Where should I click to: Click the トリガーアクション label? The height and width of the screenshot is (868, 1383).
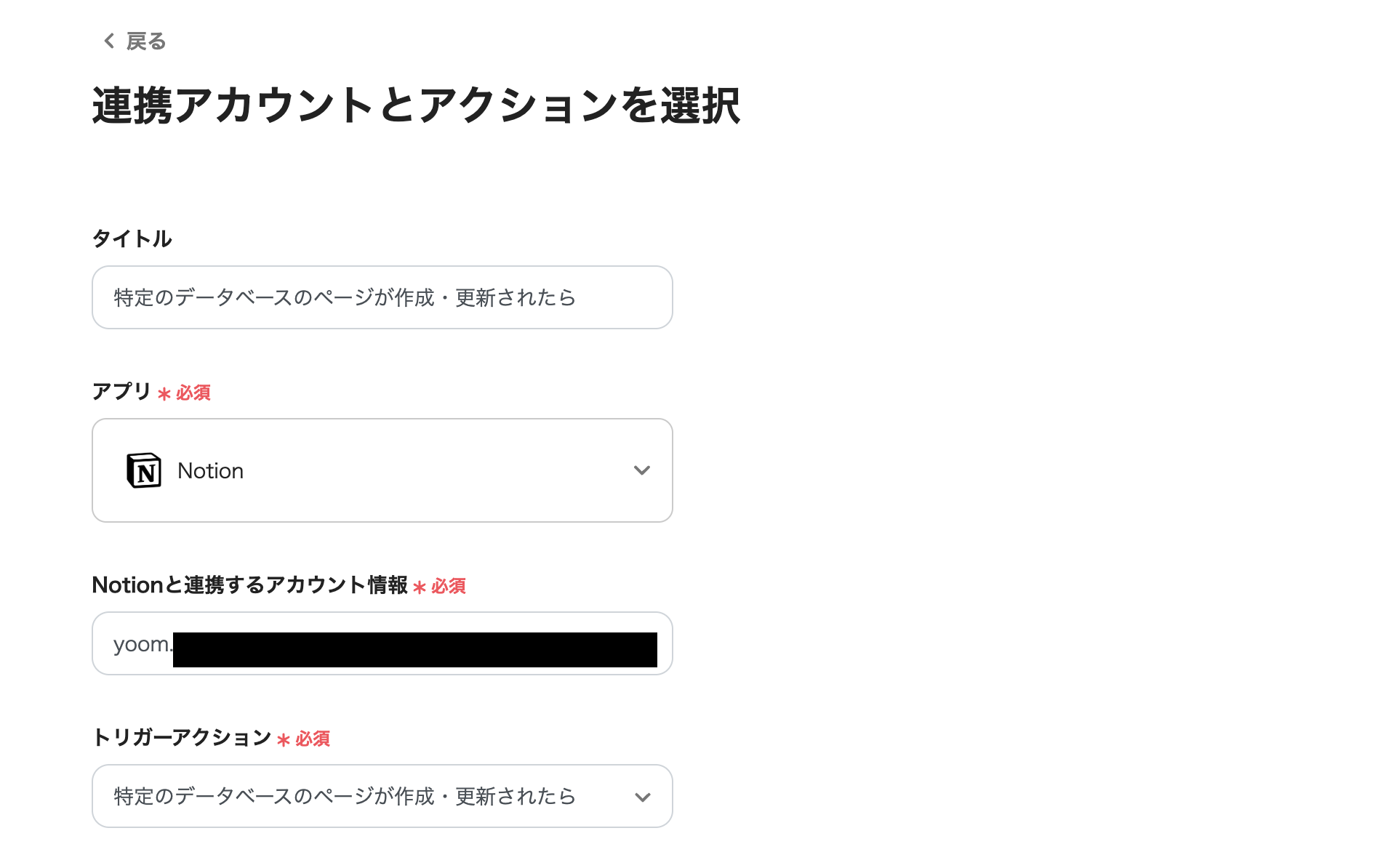[181, 739]
